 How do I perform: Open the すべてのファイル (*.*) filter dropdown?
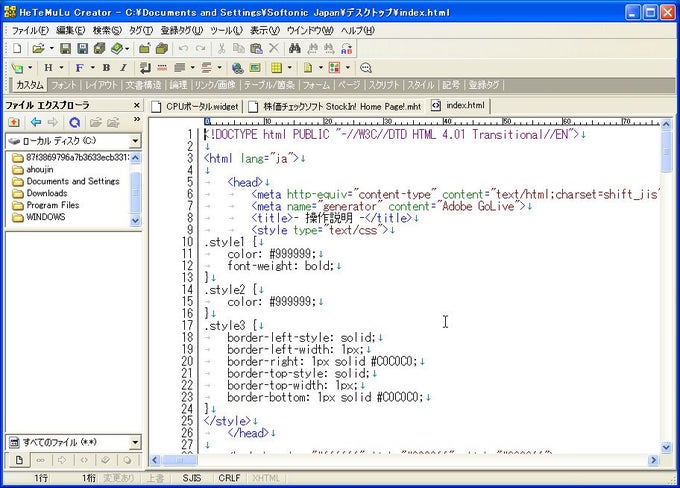click(135, 442)
